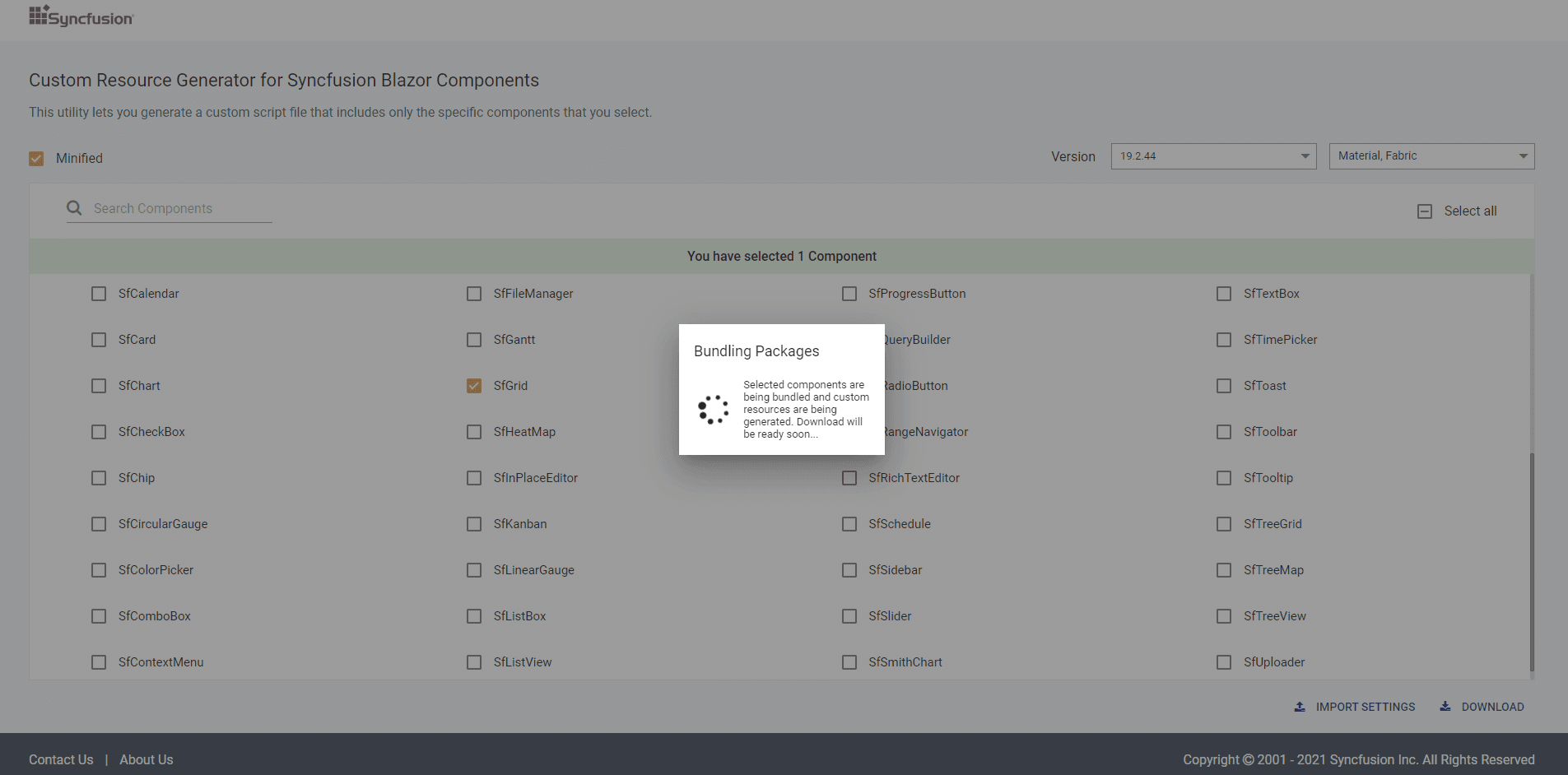Click the SfTooltip label

tap(1268, 478)
